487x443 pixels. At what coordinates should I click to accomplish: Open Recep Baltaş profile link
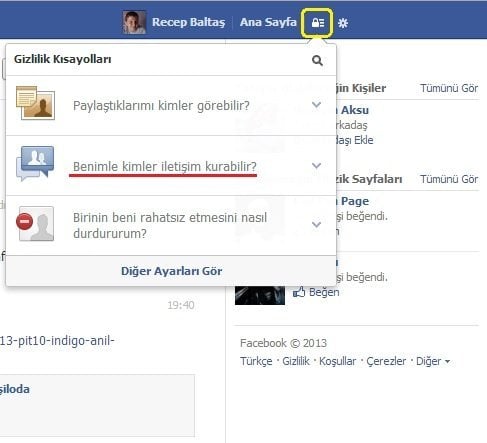click(188, 22)
